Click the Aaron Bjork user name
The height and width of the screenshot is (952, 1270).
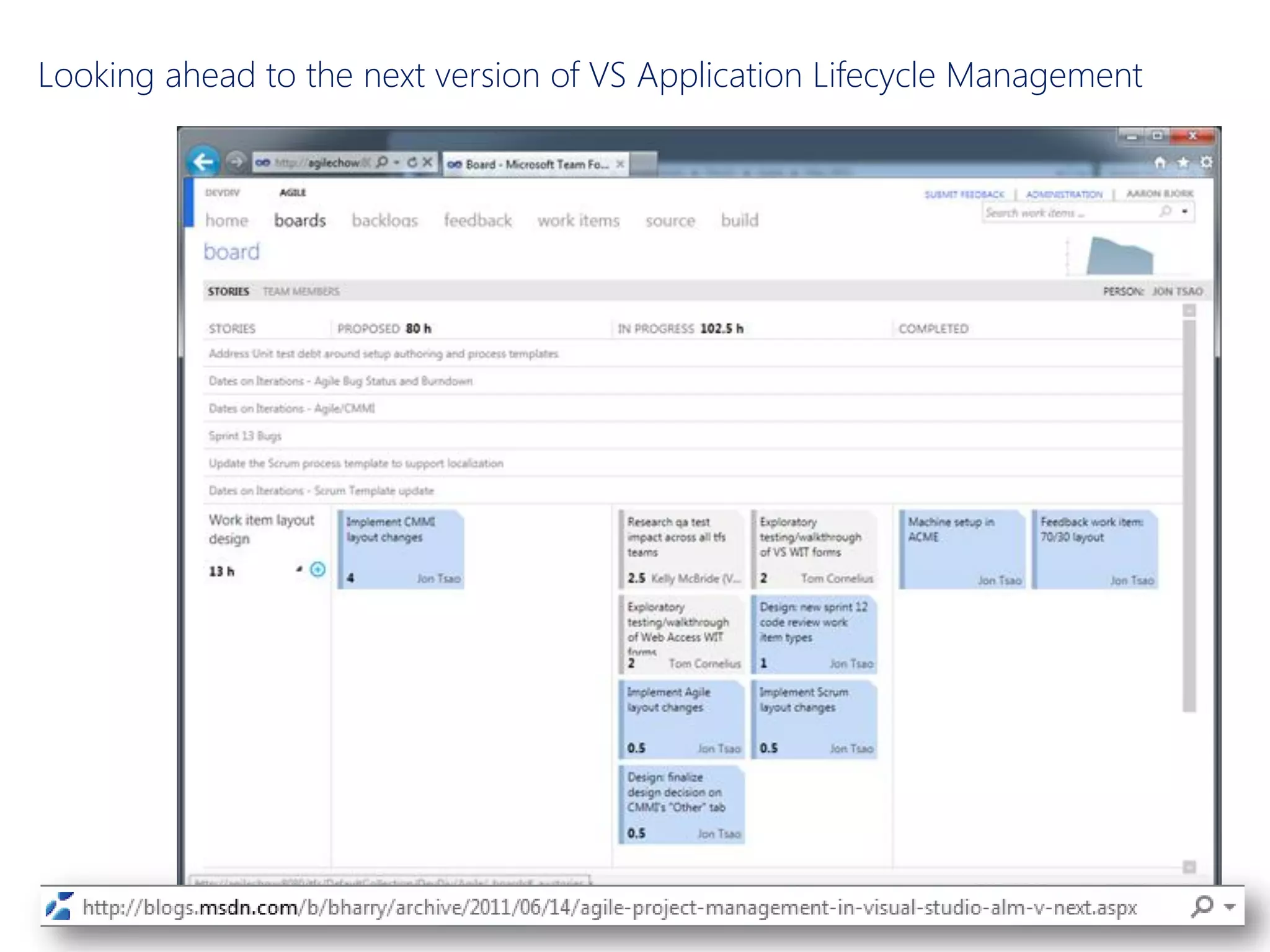click(1160, 194)
